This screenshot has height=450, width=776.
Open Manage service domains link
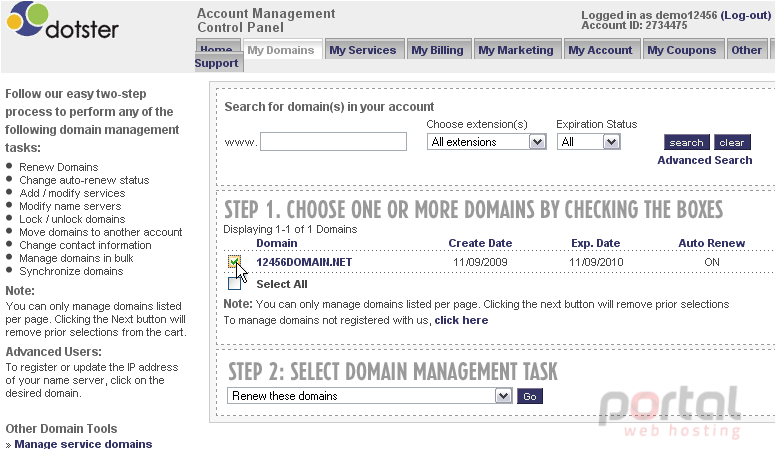tap(83, 444)
